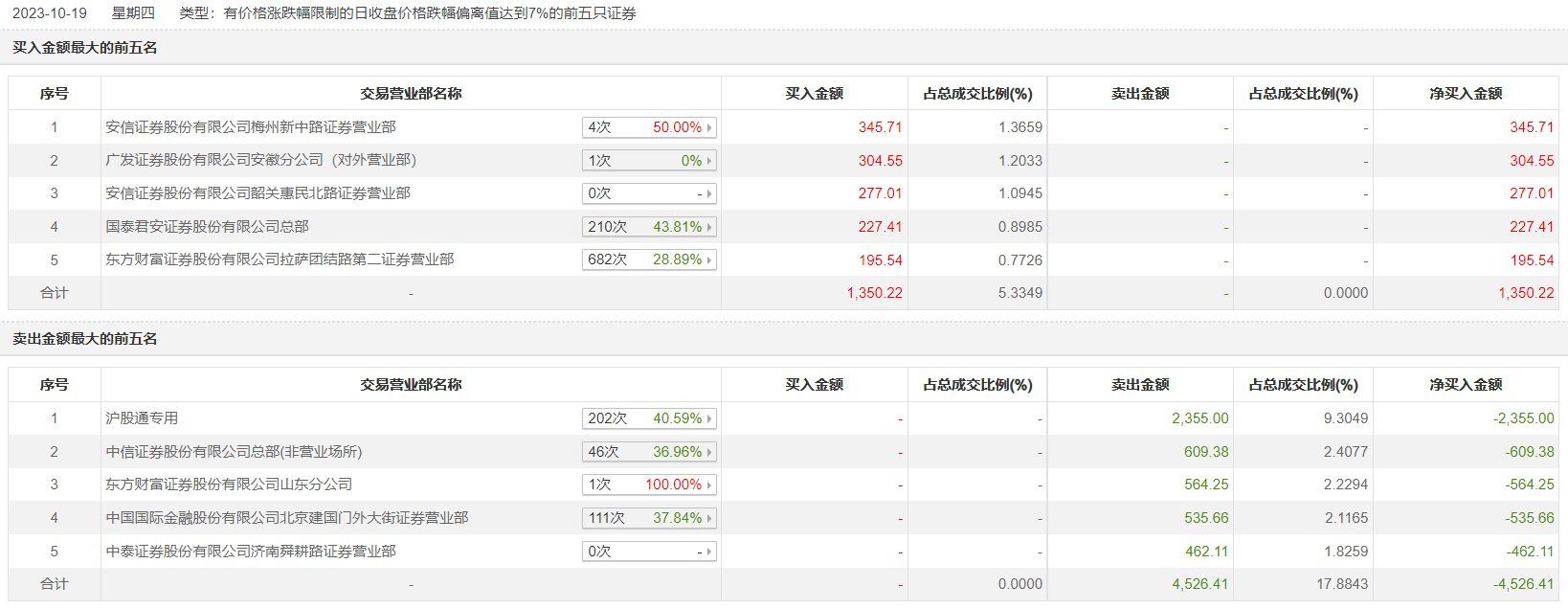Click the net total -4,526.41

(1524, 584)
